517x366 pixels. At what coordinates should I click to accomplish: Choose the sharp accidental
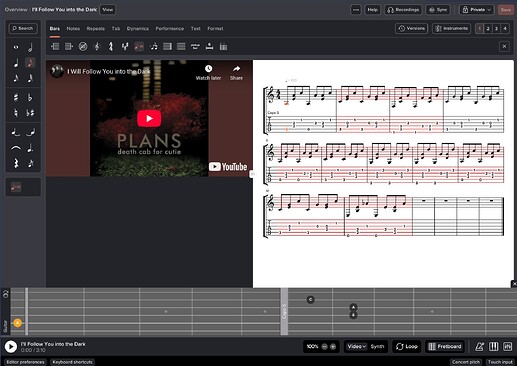[x=16, y=97]
